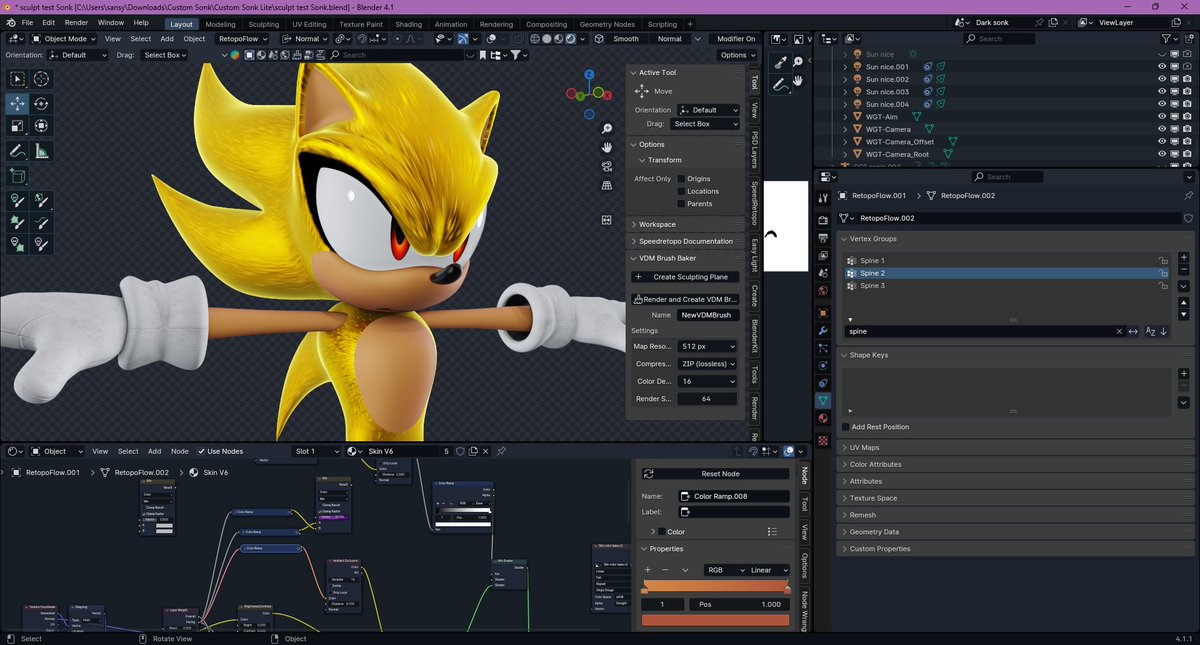Open the Linear interpolation dropdown in Color Ramp
Screen dimensions: 1200x645
[x=768, y=570]
